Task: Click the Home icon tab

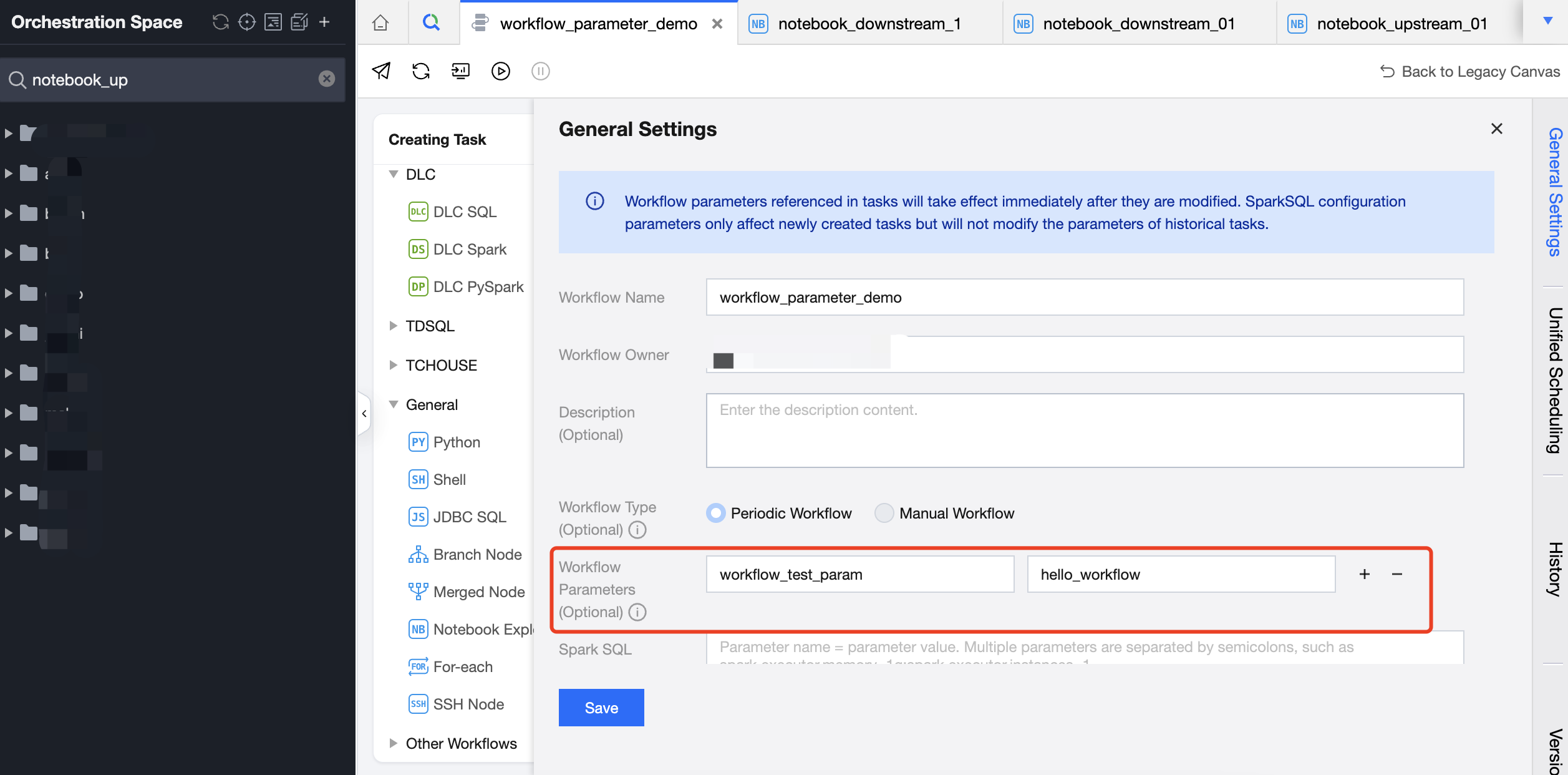Action: tap(380, 23)
